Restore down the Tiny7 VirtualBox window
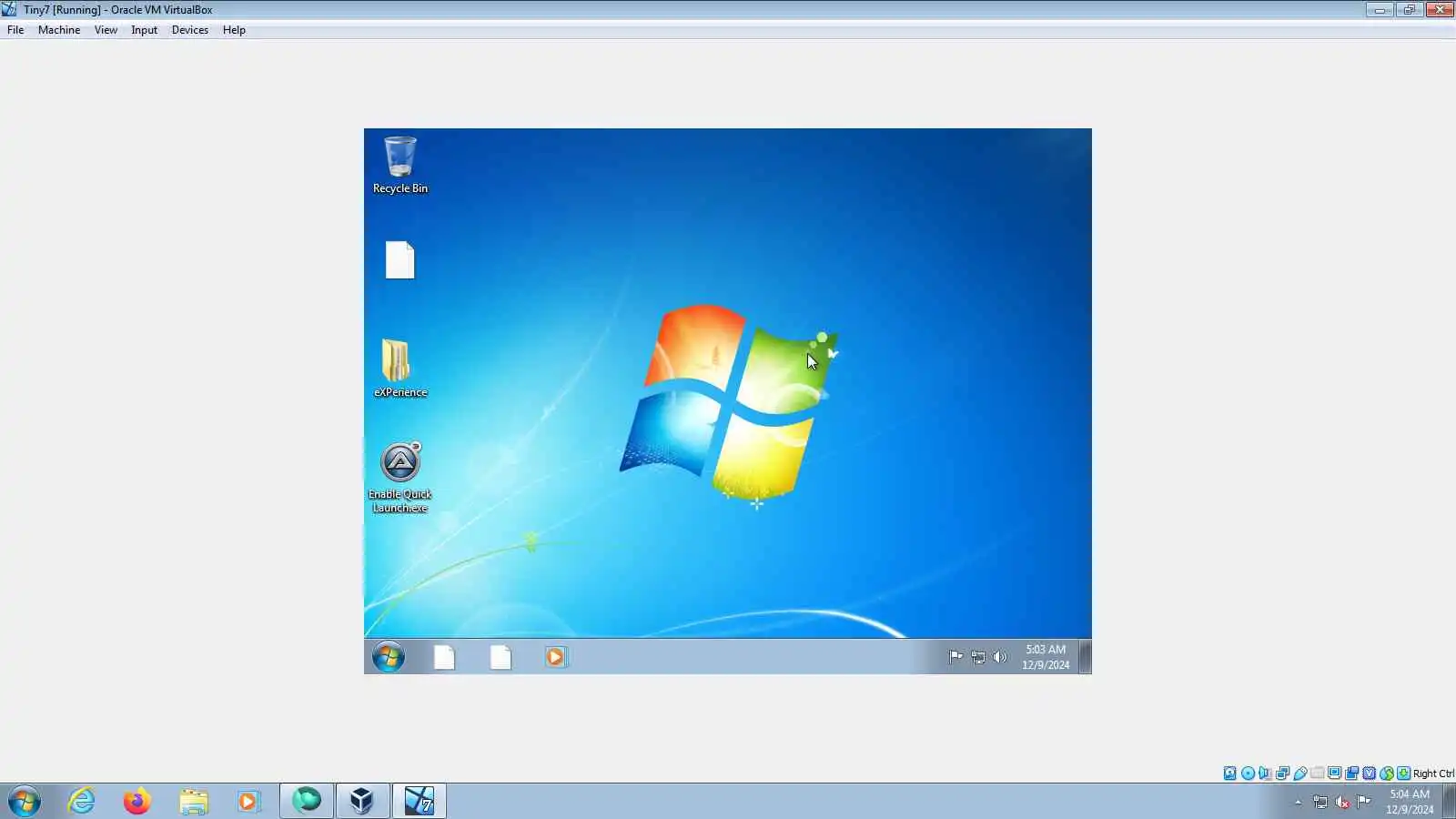Image resolution: width=1456 pixels, height=819 pixels. (1409, 9)
